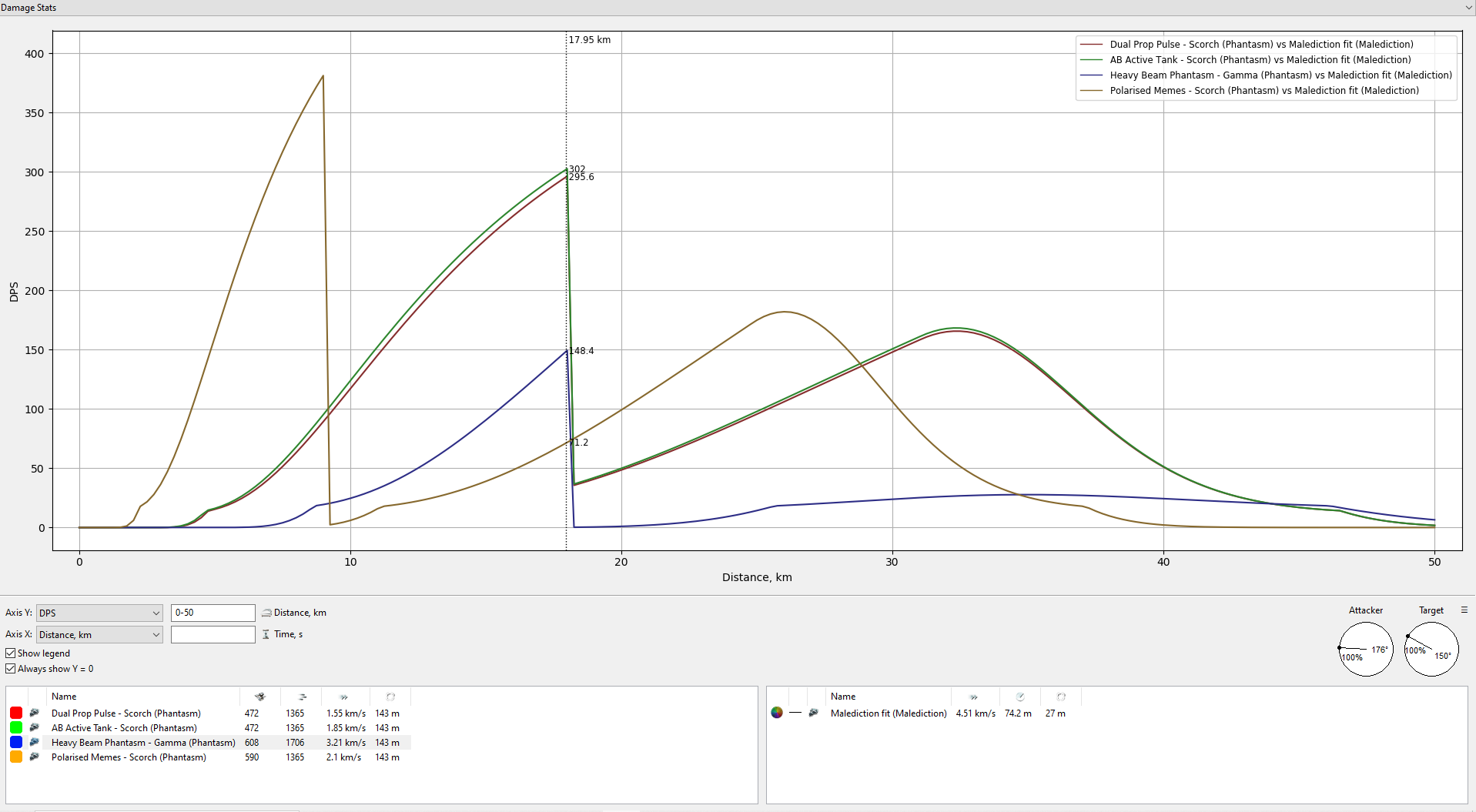Open the Axis Y dropdown showing DPS
This screenshot has height=812, width=1476.
[99, 613]
